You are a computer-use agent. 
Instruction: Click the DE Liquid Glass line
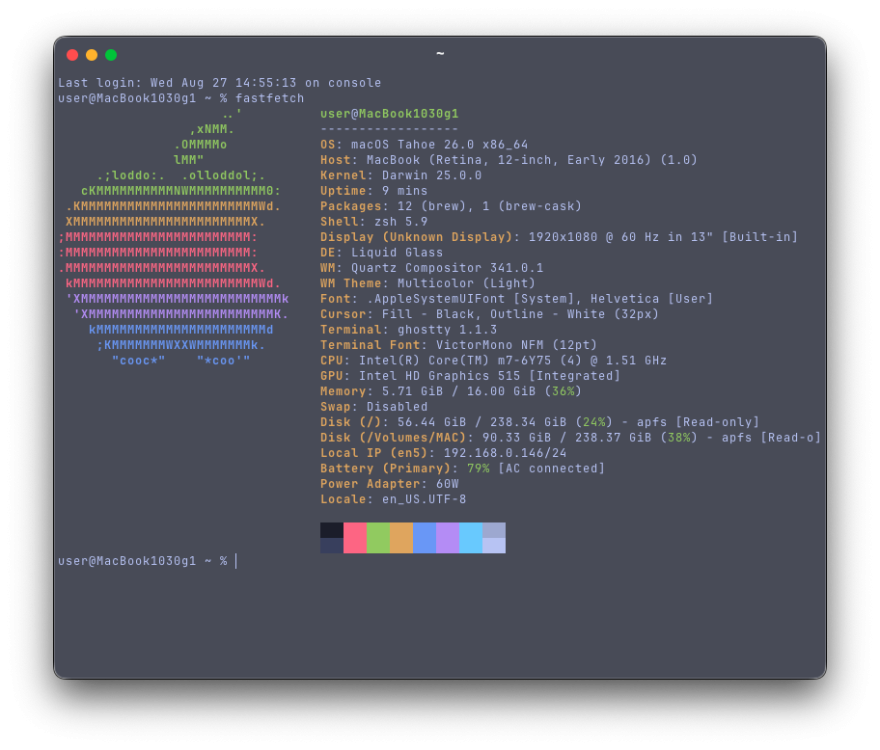point(382,253)
